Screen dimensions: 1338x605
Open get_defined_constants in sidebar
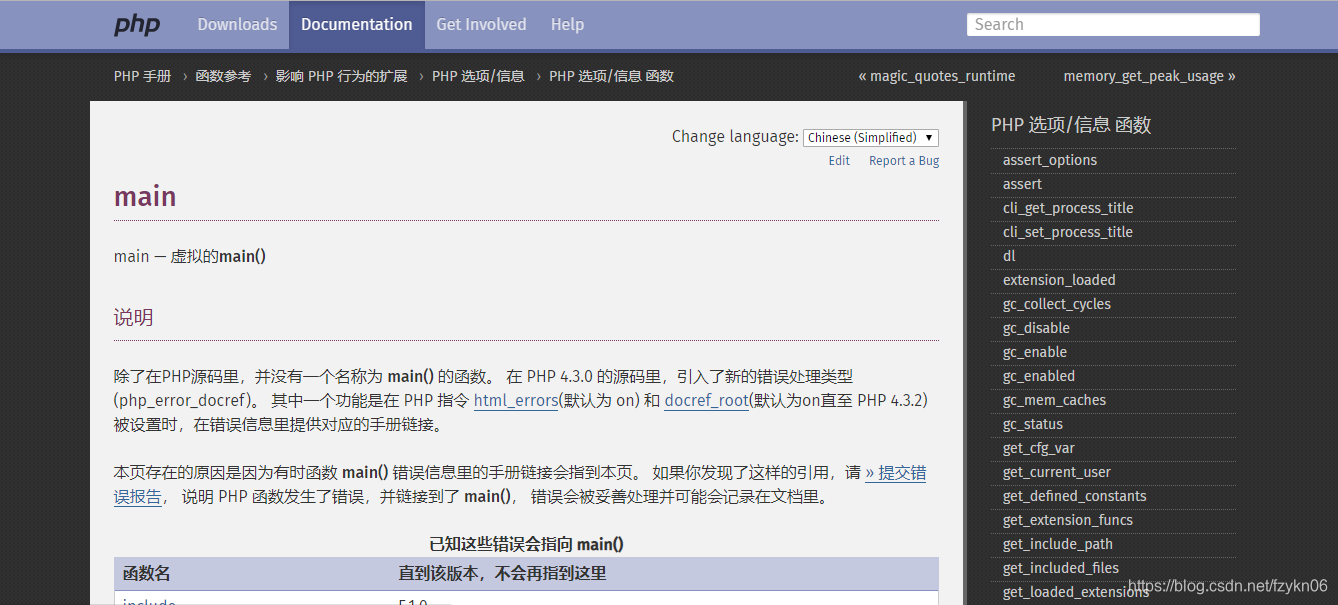(x=1075, y=496)
